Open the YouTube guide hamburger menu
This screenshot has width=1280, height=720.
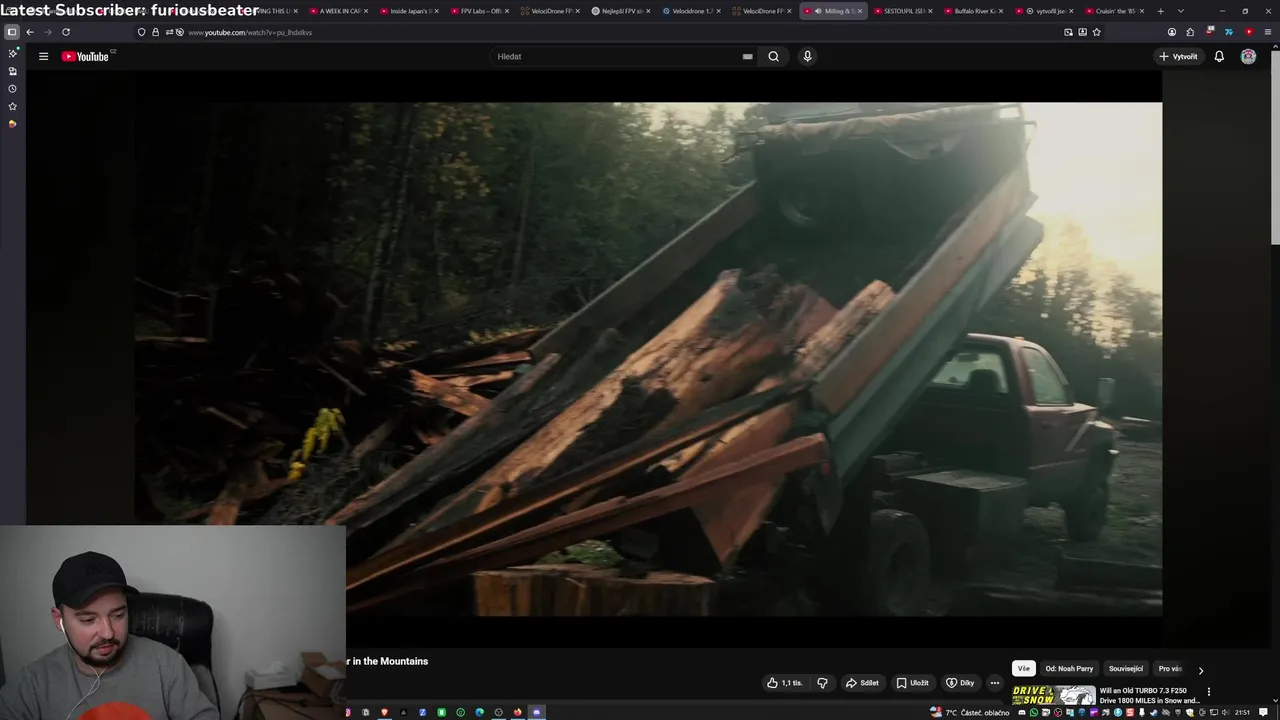click(x=43, y=56)
